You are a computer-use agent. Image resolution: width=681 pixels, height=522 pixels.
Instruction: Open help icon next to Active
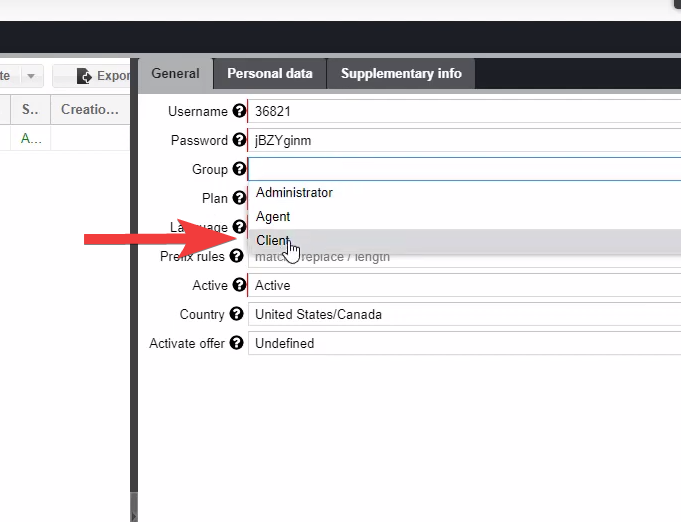[x=239, y=285]
